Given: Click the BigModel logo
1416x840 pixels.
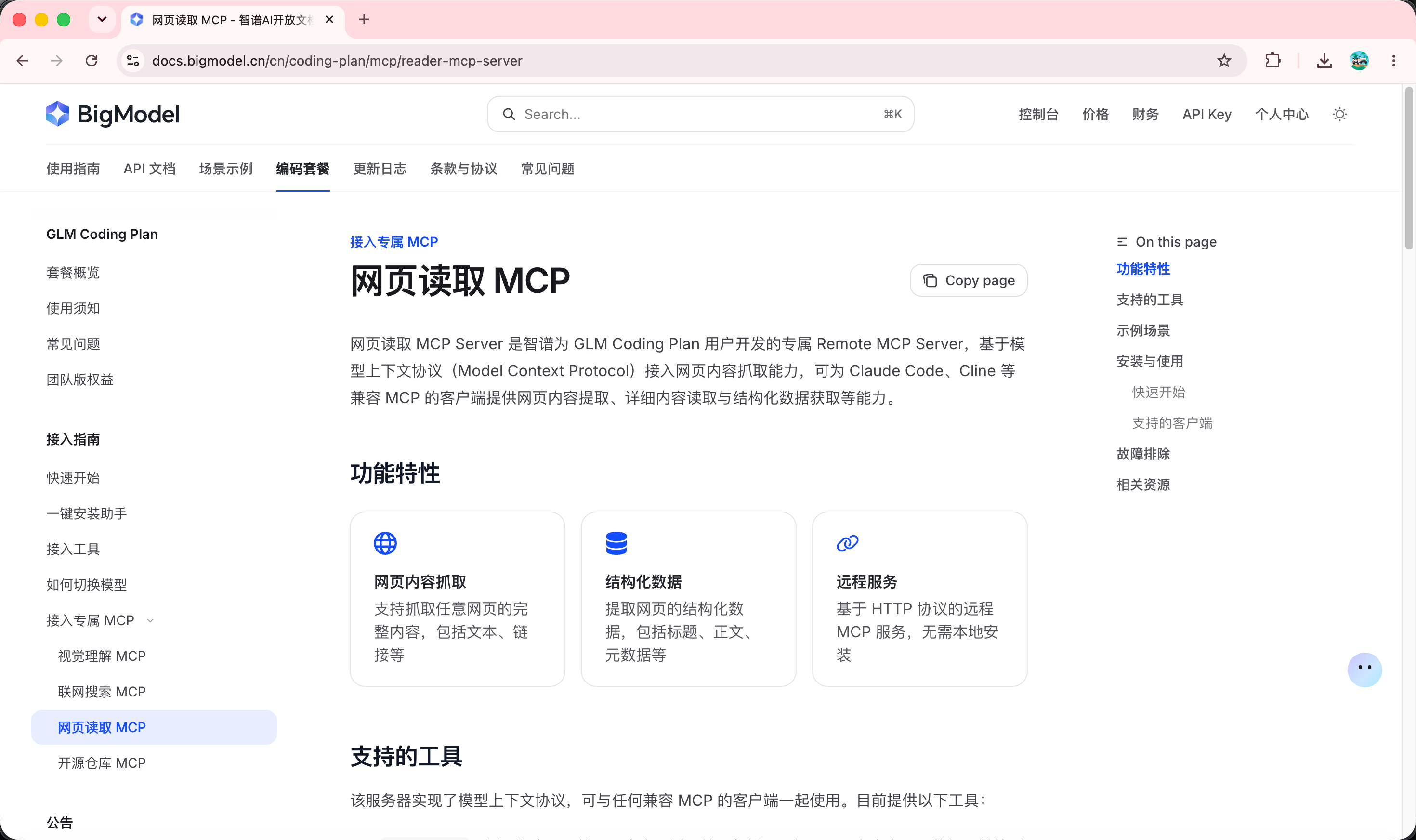Looking at the screenshot, I should 113,114.
